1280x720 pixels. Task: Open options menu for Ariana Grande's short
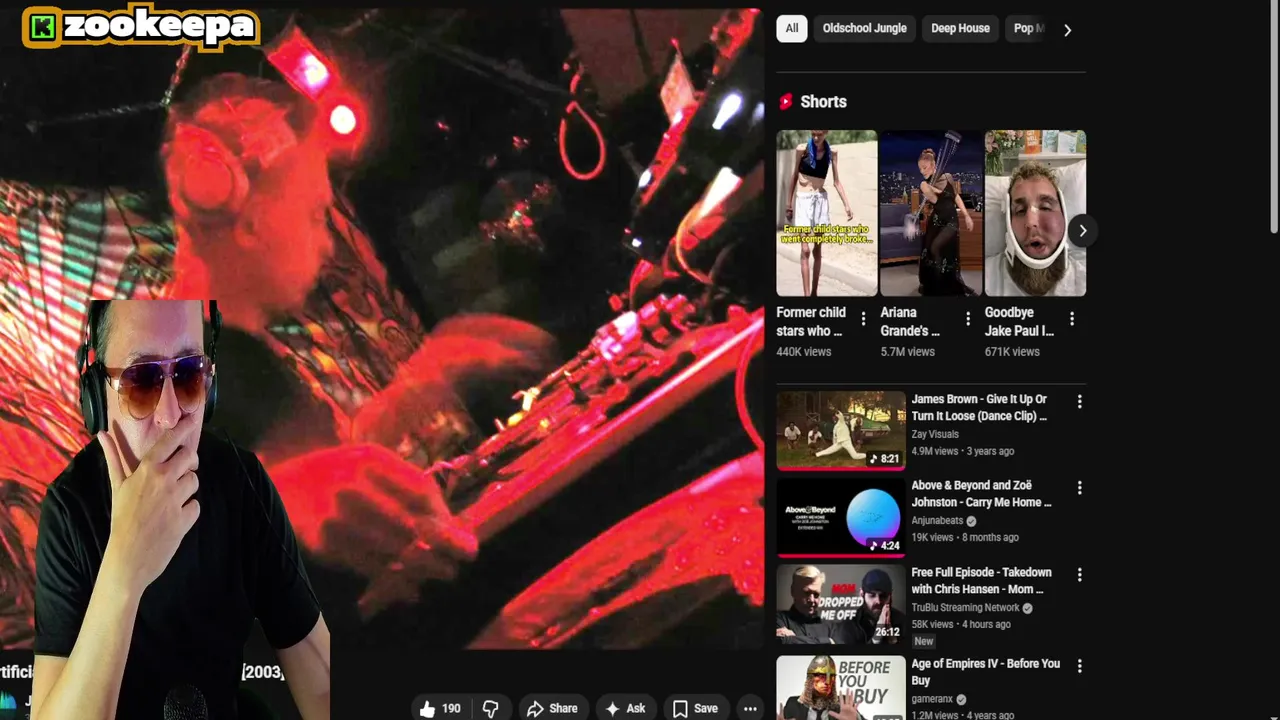point(968,319)
